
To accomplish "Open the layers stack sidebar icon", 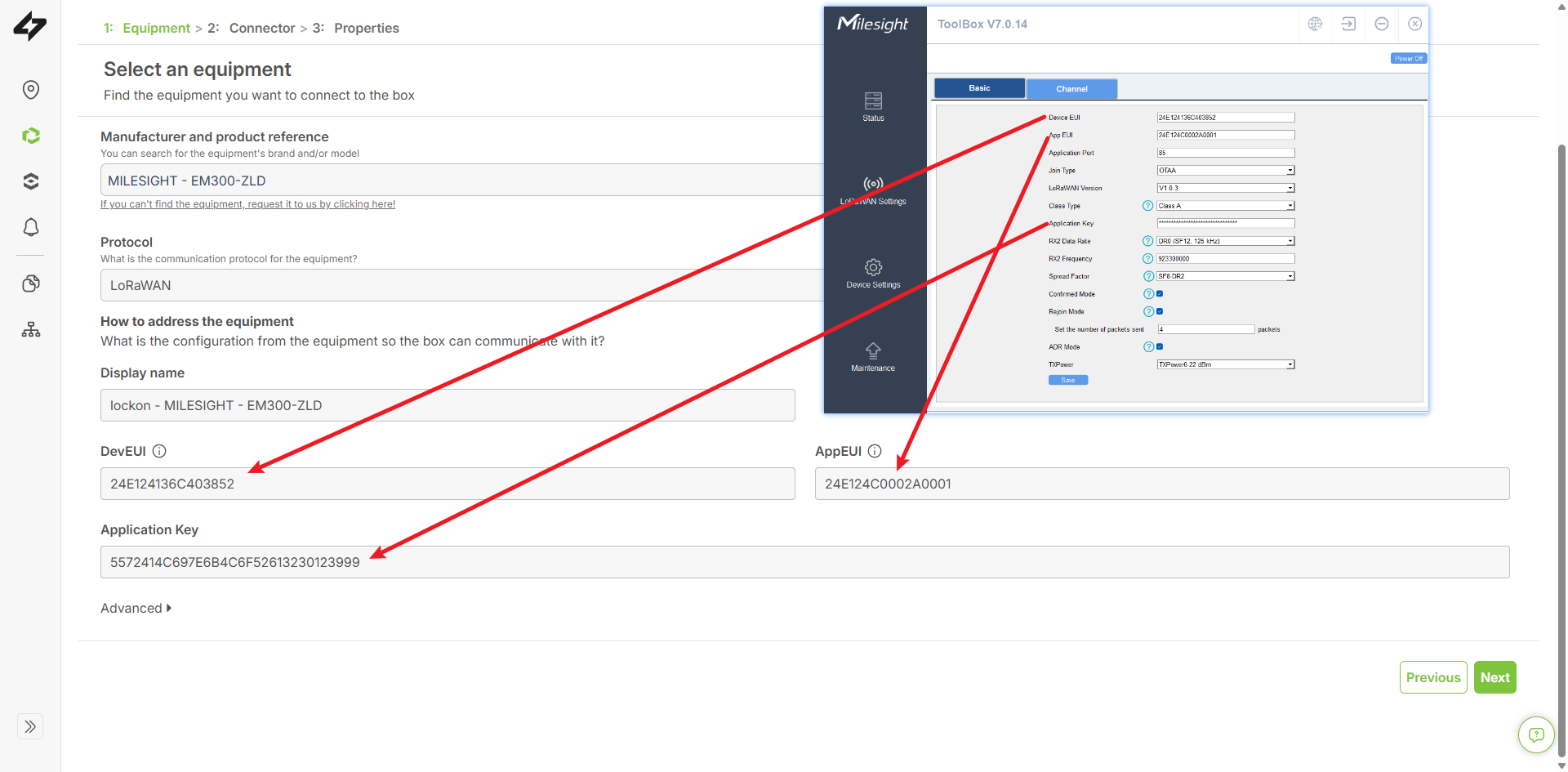I will [x=31, y=181].
